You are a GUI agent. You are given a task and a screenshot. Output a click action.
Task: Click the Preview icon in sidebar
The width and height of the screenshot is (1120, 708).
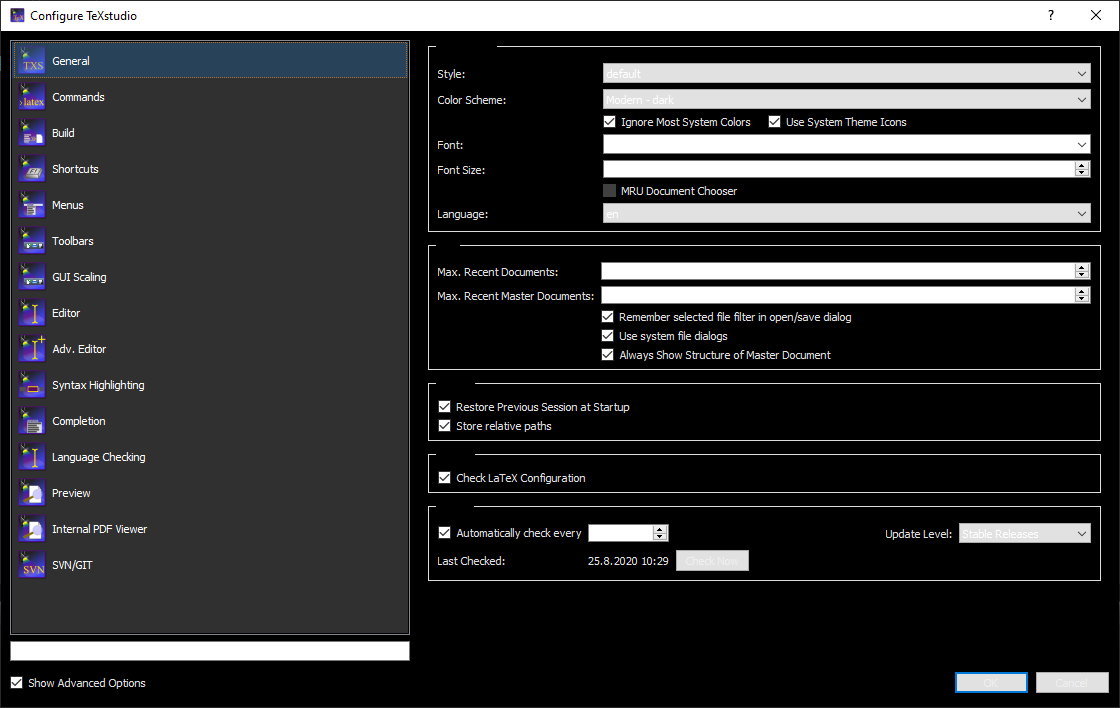pyautogui.click(x=32, y=493)
